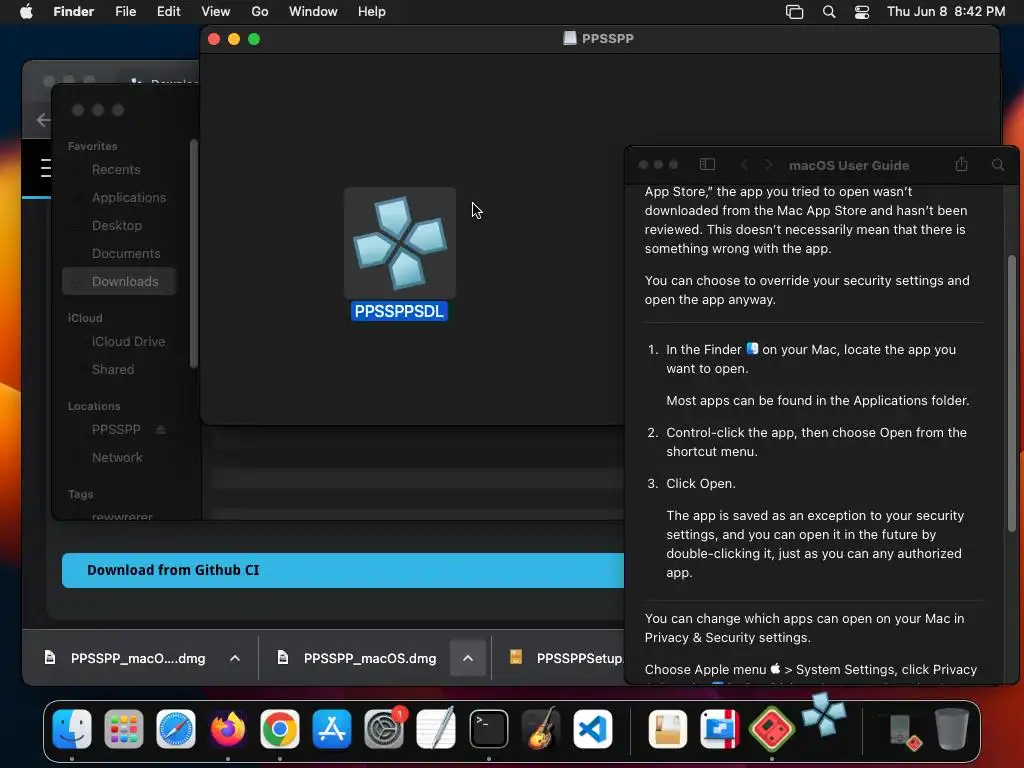Viewport: 1024px width, 768px height.
Task: Expand options for PPSSPP_macOS.dmg download
Action: click(x=468, y=658)
